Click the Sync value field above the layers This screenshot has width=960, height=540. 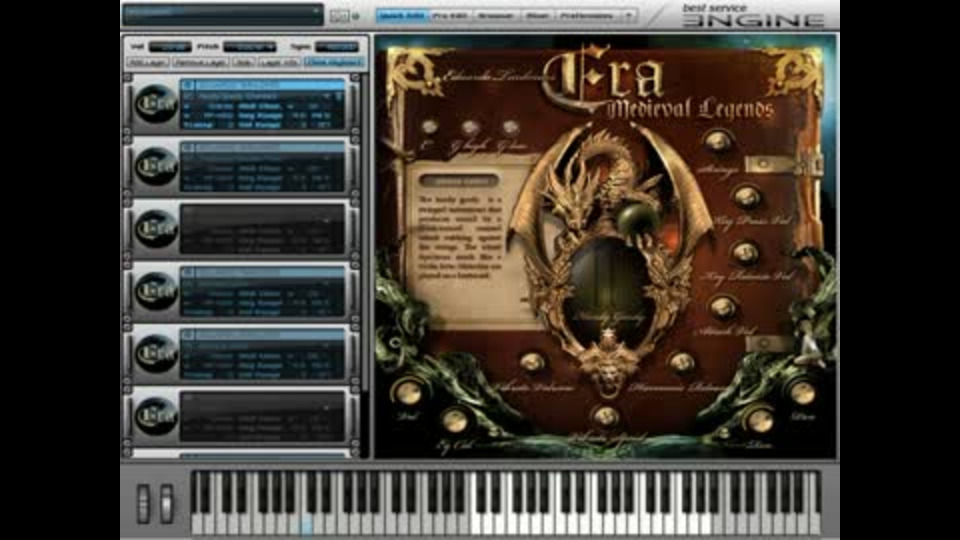coord(336,47)
